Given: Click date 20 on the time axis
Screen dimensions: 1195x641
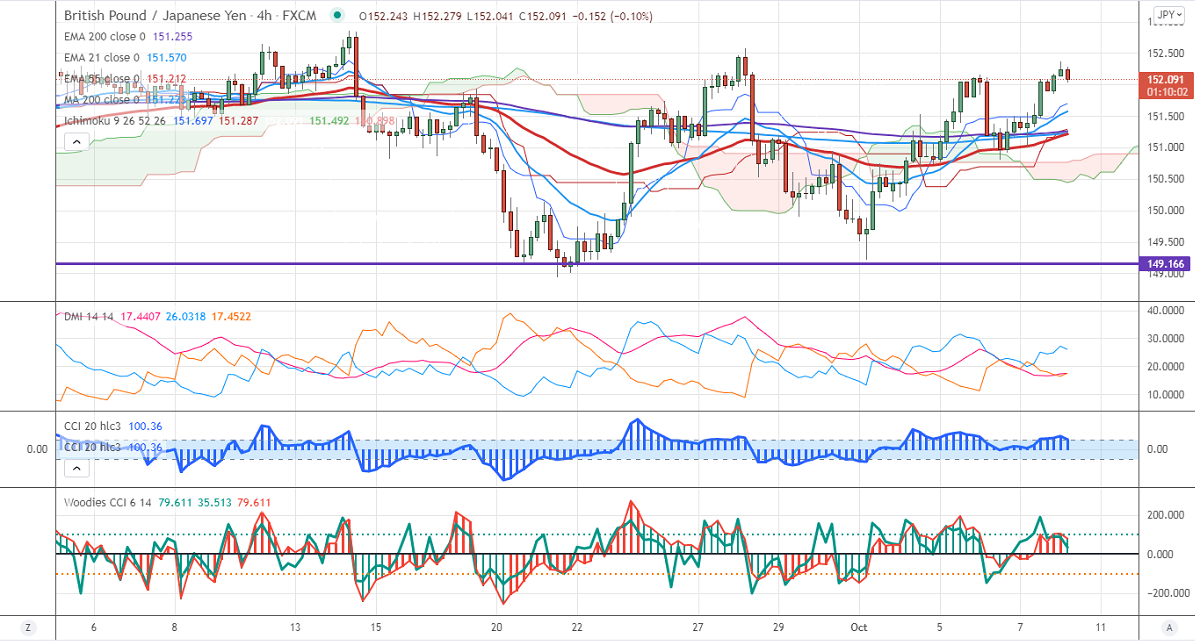Looking at the screenshot, I should point(497,627).
